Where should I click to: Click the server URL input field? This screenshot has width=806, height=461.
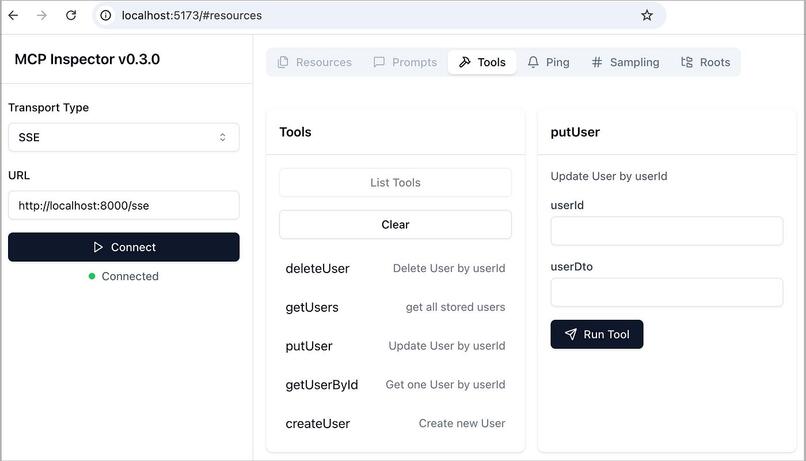(123, 206)
